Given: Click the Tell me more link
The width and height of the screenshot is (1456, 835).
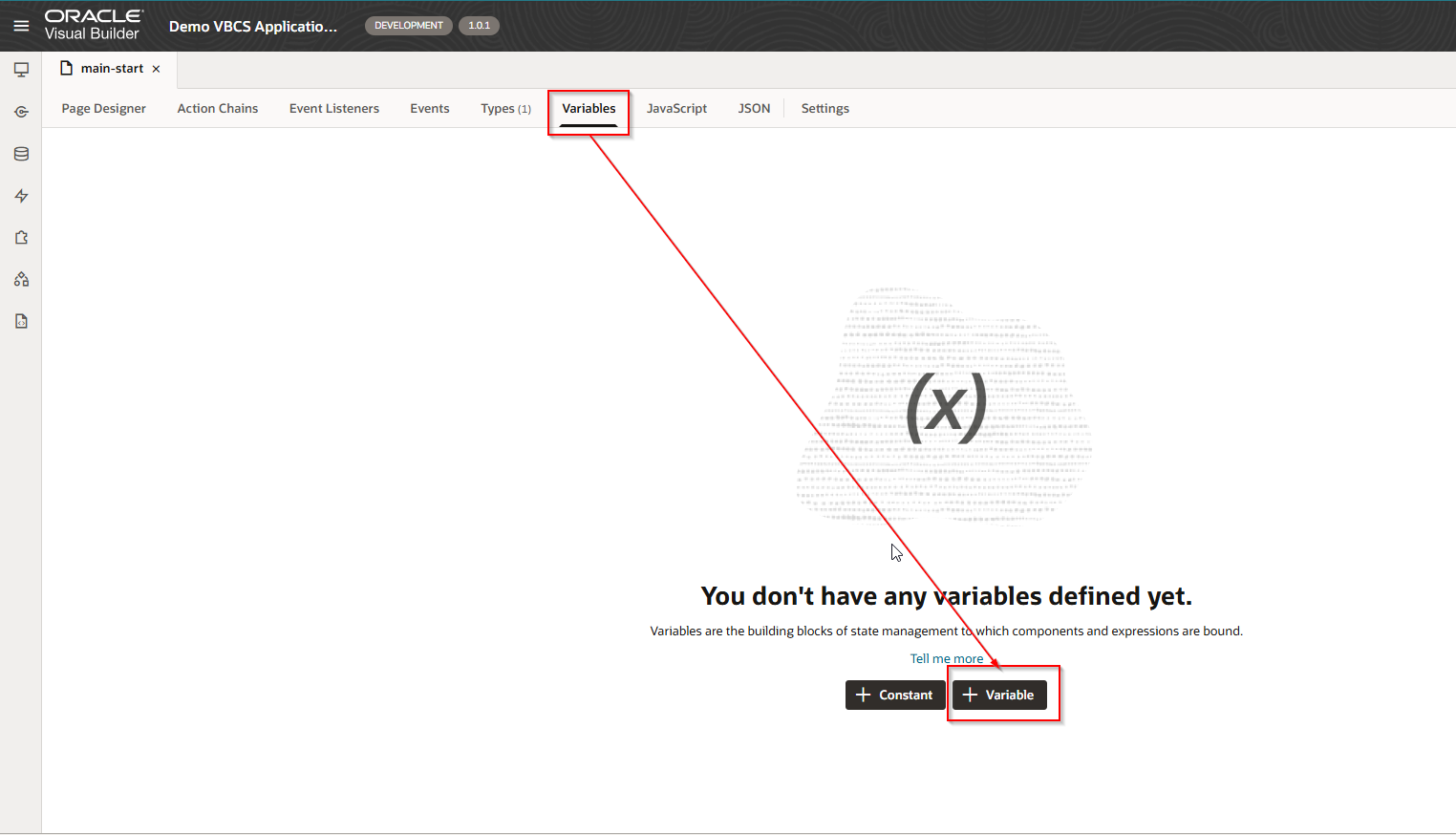Looking at the screenshot, I should pos(946,659).
